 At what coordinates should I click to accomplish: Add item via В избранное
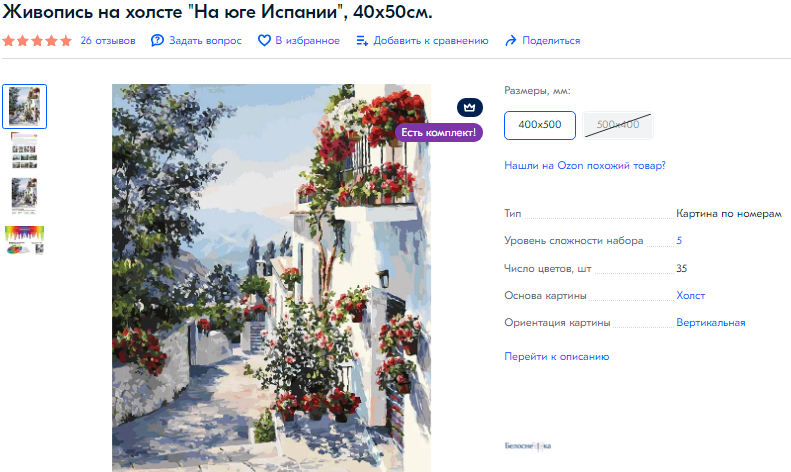point(307,41)
